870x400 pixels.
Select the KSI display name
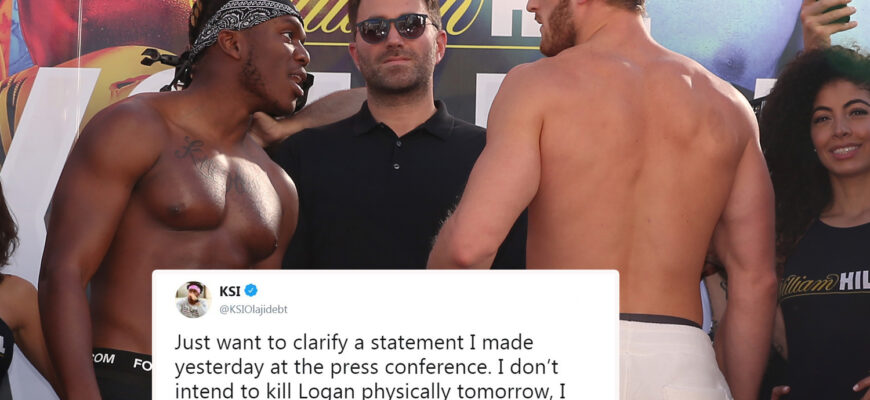click(x=230, y=291)
